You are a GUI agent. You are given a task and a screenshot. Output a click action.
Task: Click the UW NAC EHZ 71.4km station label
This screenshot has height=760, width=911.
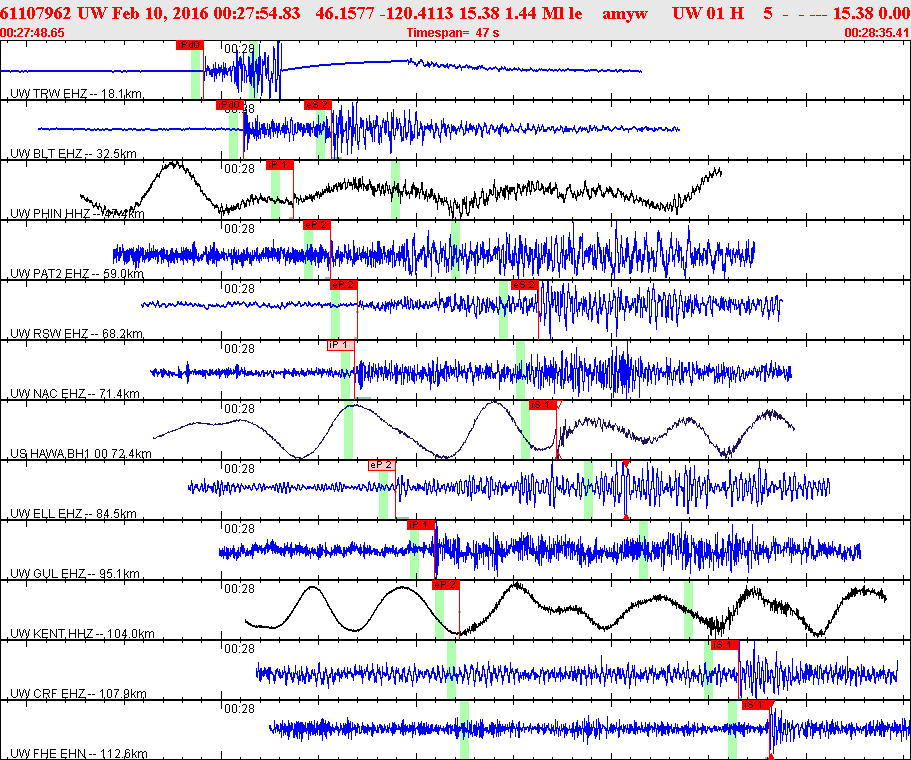75,394
